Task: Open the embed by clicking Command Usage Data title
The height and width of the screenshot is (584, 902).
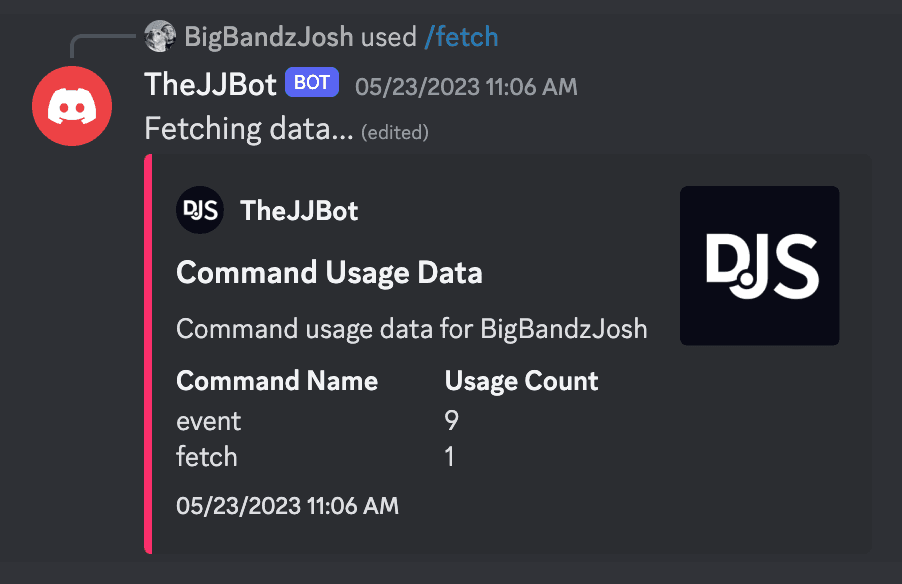Action: pyautogui.click(x=329, y=272)
